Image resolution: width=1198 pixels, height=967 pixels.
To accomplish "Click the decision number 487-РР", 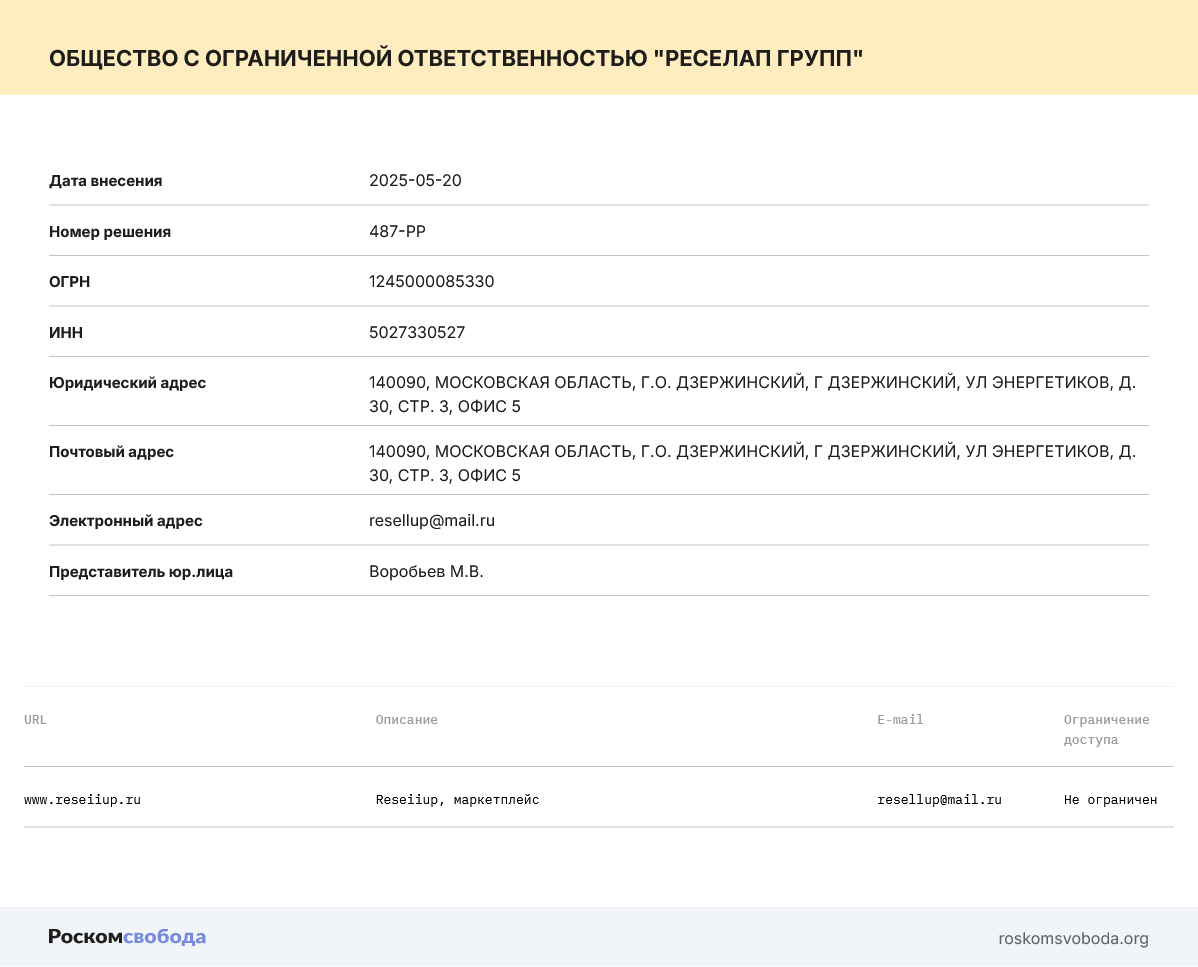I will click(397, 231).
